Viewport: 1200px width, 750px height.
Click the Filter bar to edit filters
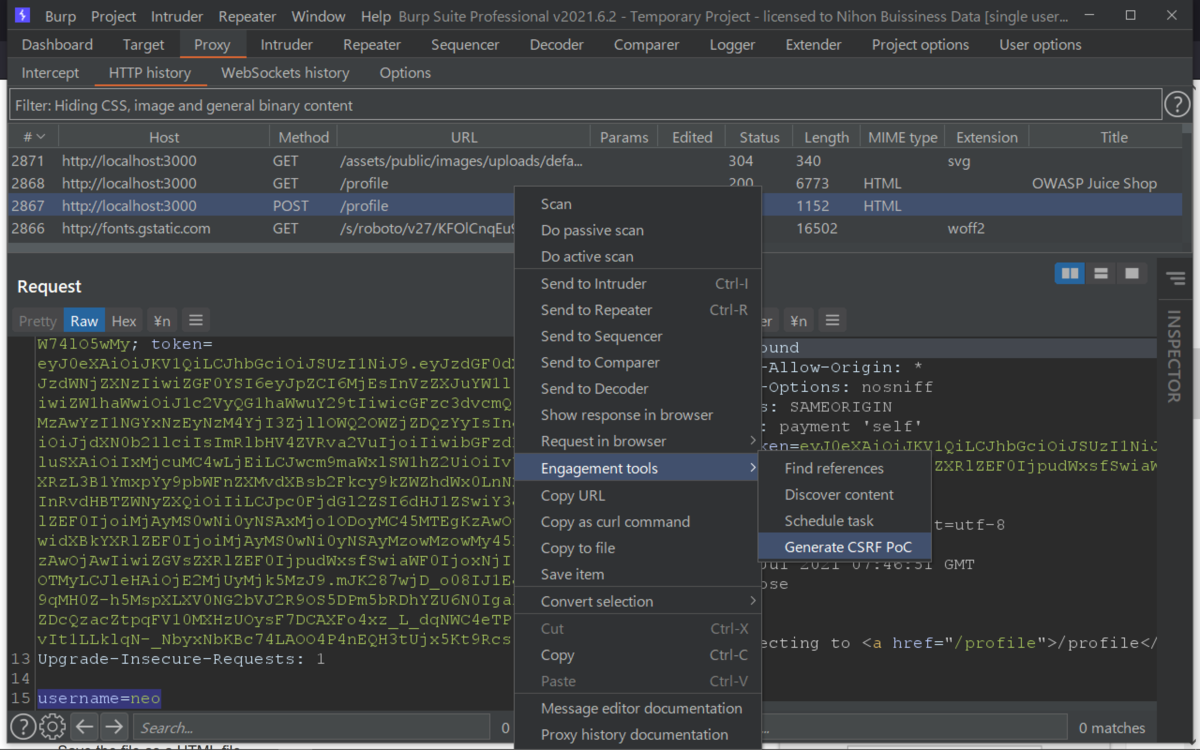[586, 105]
